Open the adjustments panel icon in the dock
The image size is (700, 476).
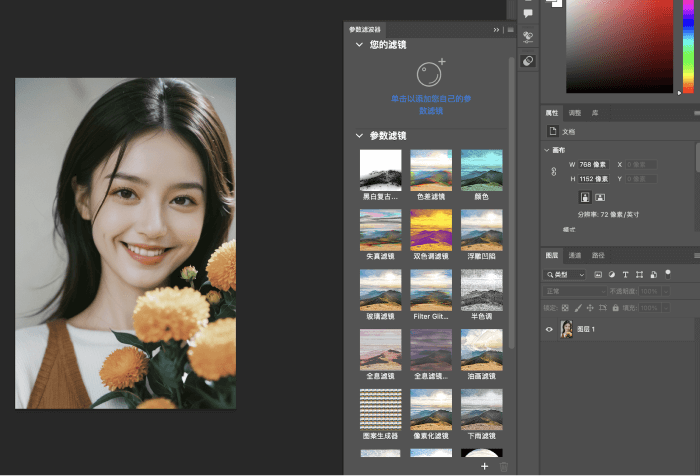click(528, 37)
